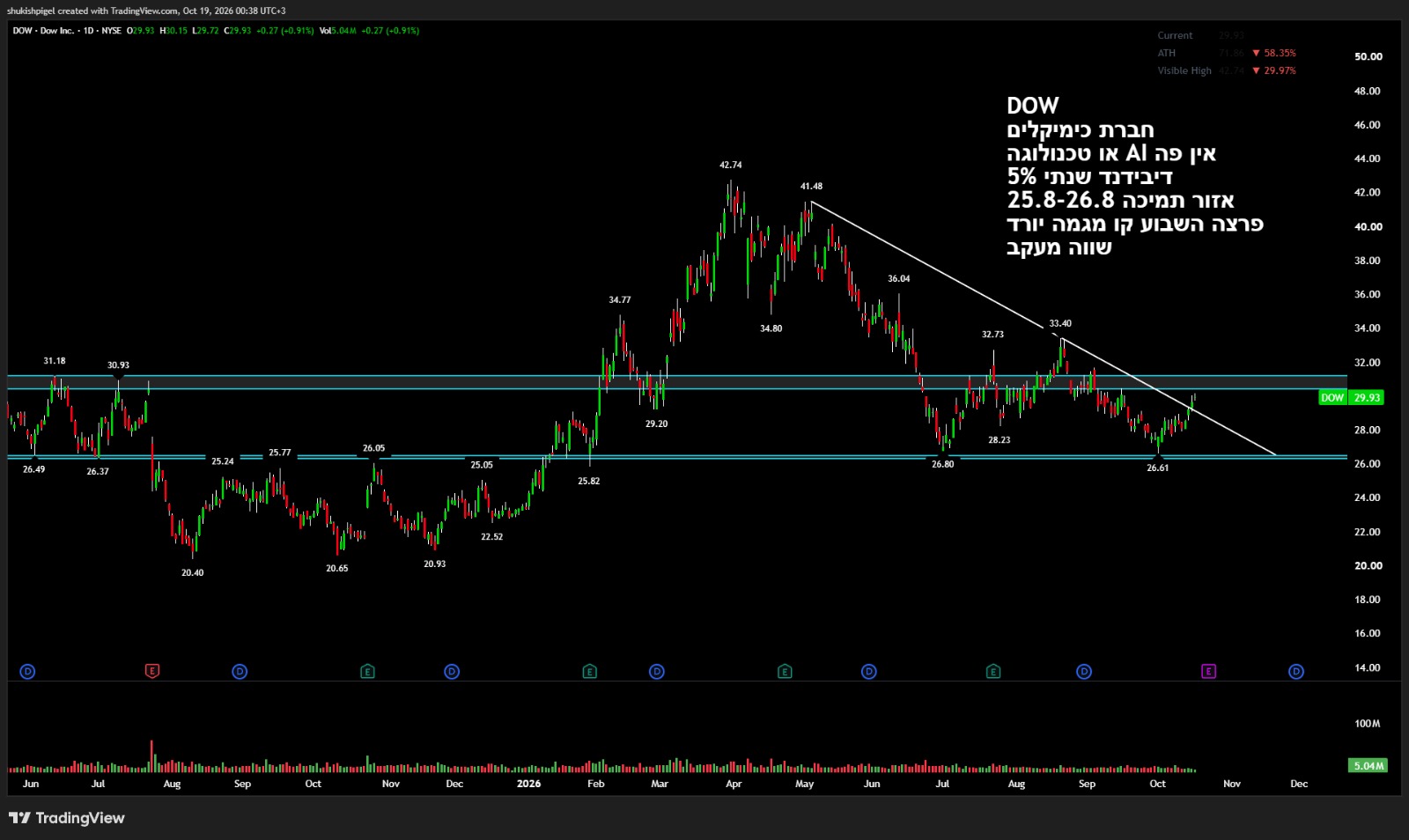The image size is (1409, 840).
Task: Click the 2026 year label on time axis
Action: click(528, 784)
